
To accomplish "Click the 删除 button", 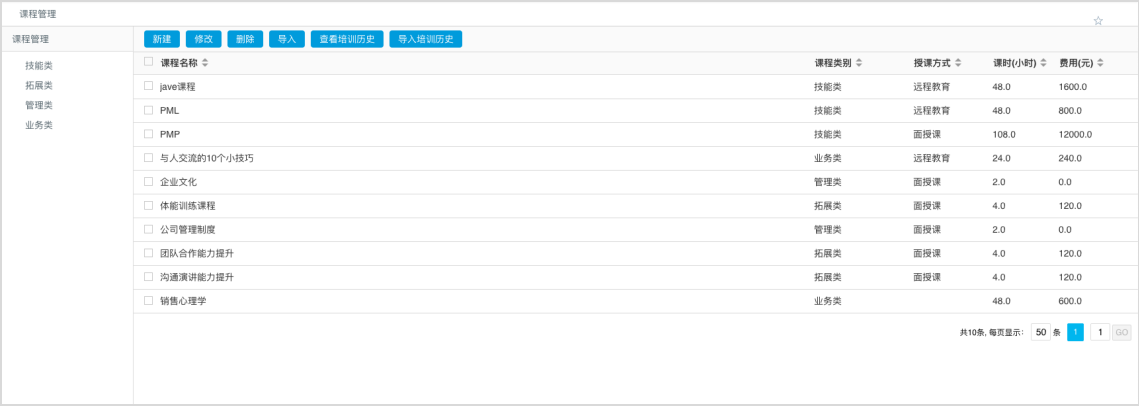I will [244, 39].
